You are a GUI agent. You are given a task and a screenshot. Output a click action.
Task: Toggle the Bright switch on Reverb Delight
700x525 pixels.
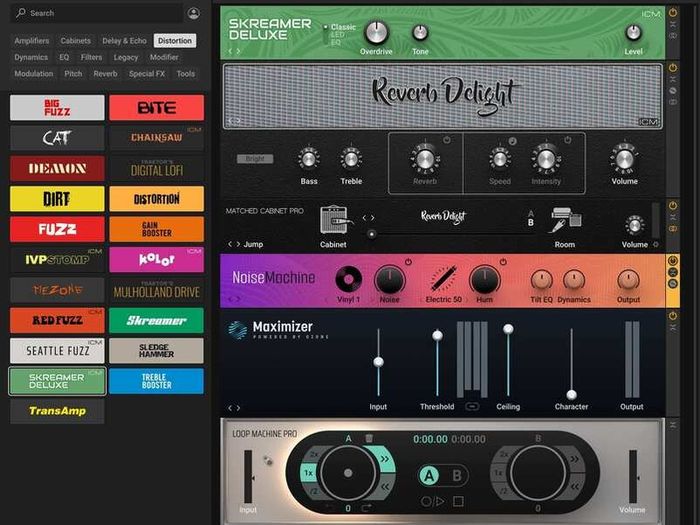pyautogui.click(x=255, y=159)
